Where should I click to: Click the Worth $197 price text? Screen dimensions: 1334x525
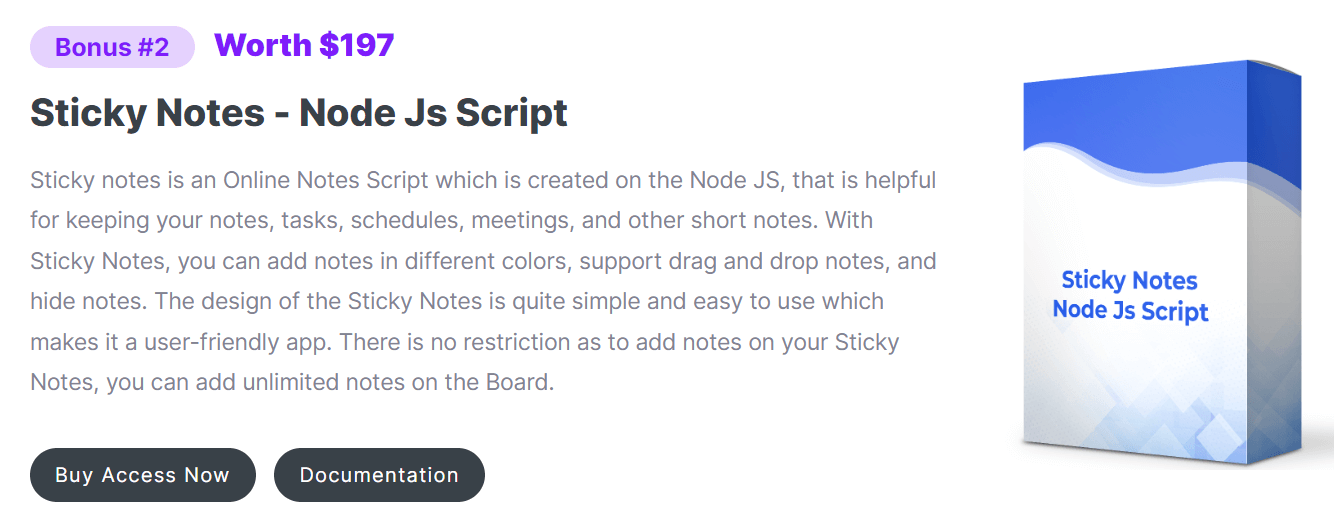point(304,45)
